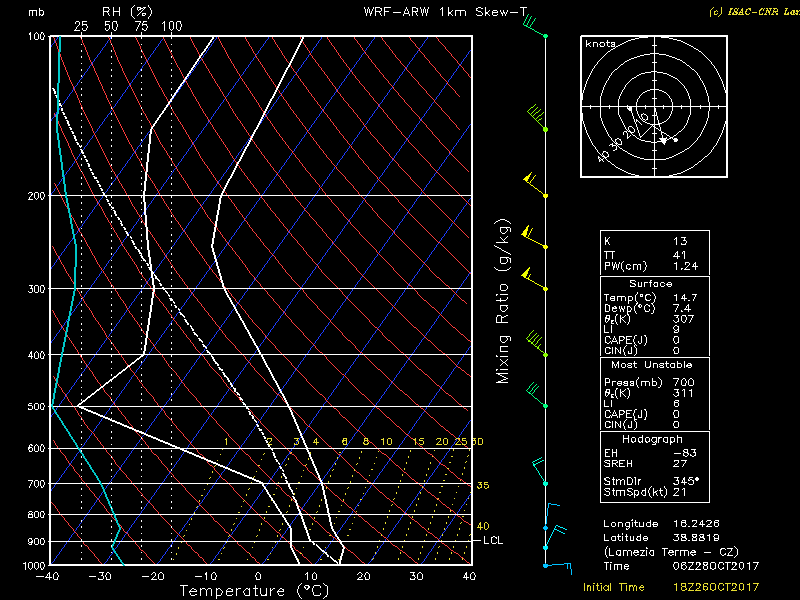Select the 75 relative humidity scale label
The image size is (800, 600).
[x=141, y=26]
